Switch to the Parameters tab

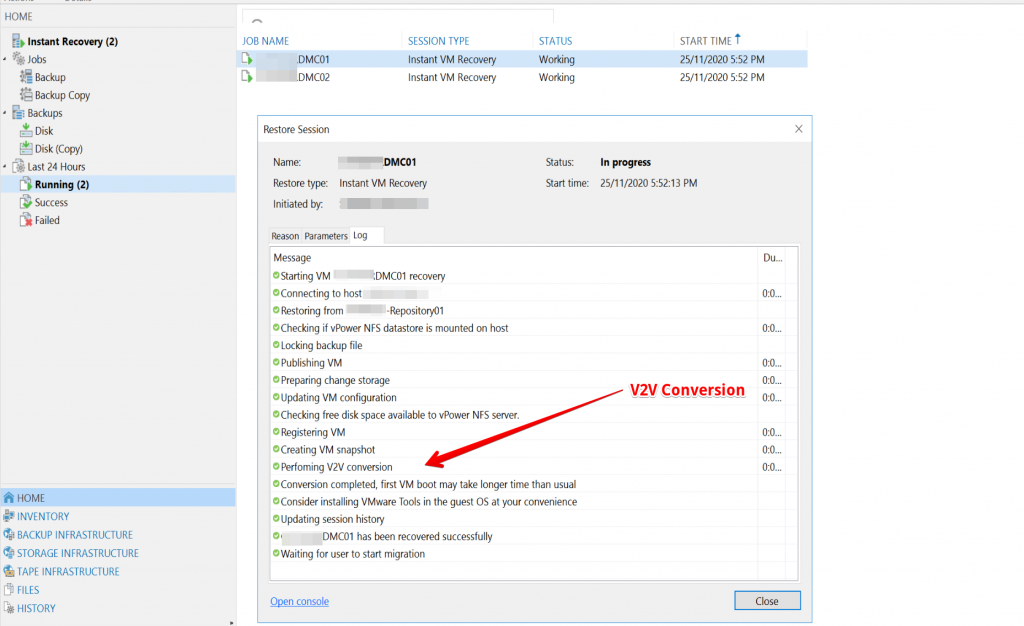click(x=326, y=236)
